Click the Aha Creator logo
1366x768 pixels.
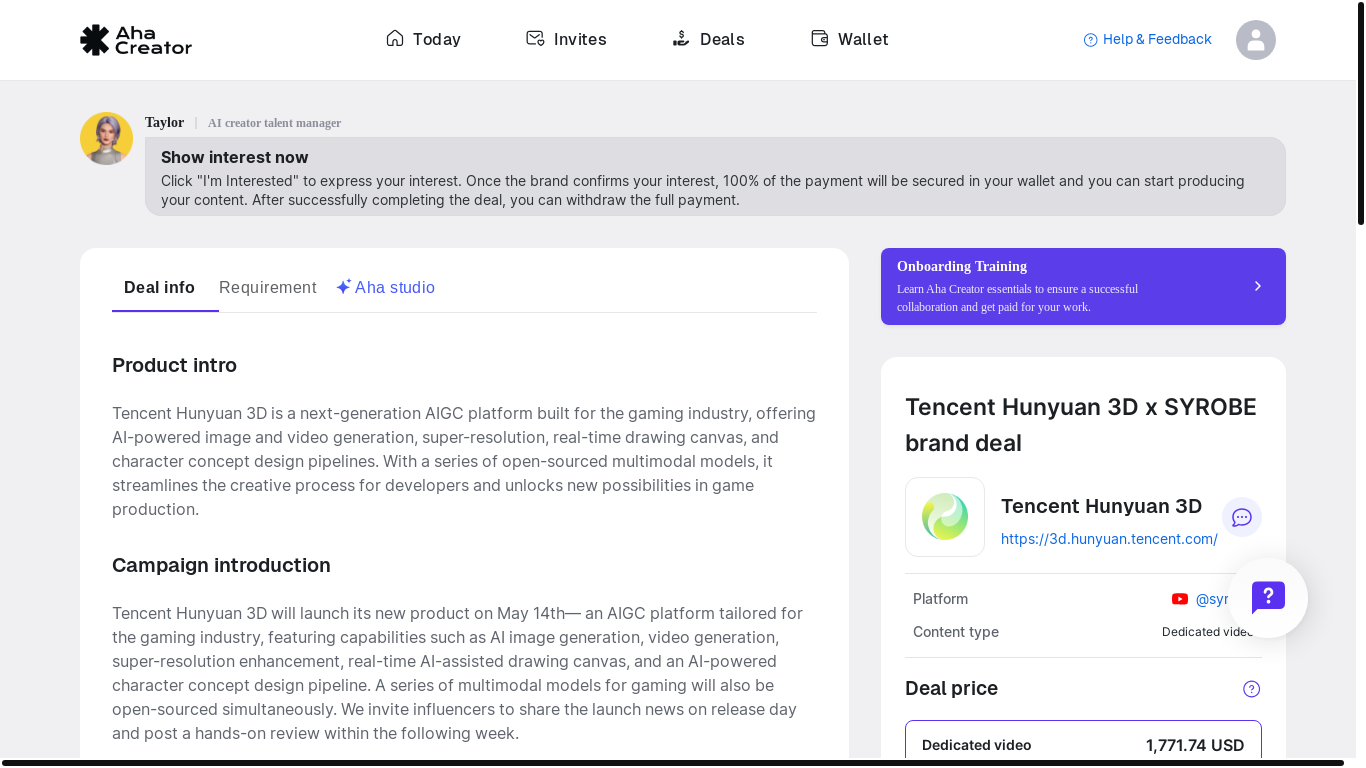point(136,40)
